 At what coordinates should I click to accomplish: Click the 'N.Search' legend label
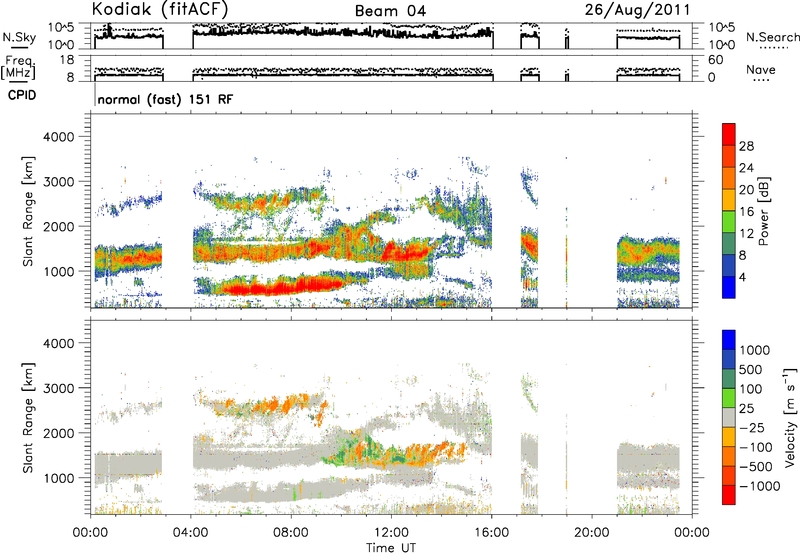pos(772,37)
